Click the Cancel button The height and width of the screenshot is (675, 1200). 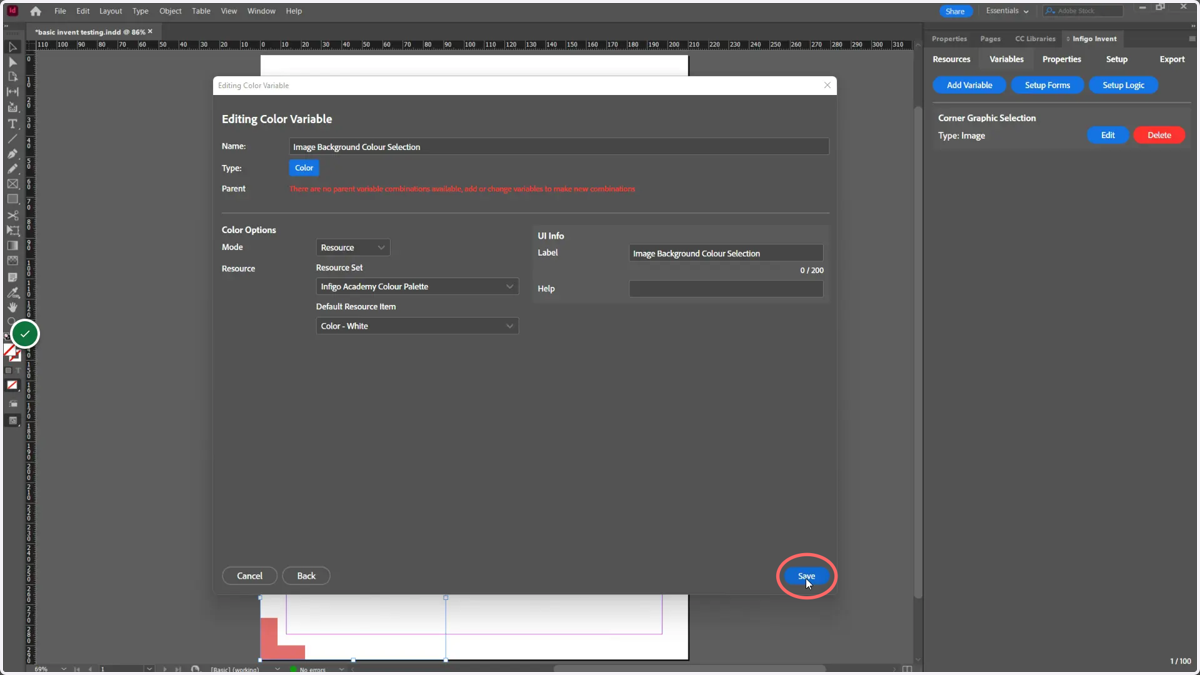(x=249, y=576)
